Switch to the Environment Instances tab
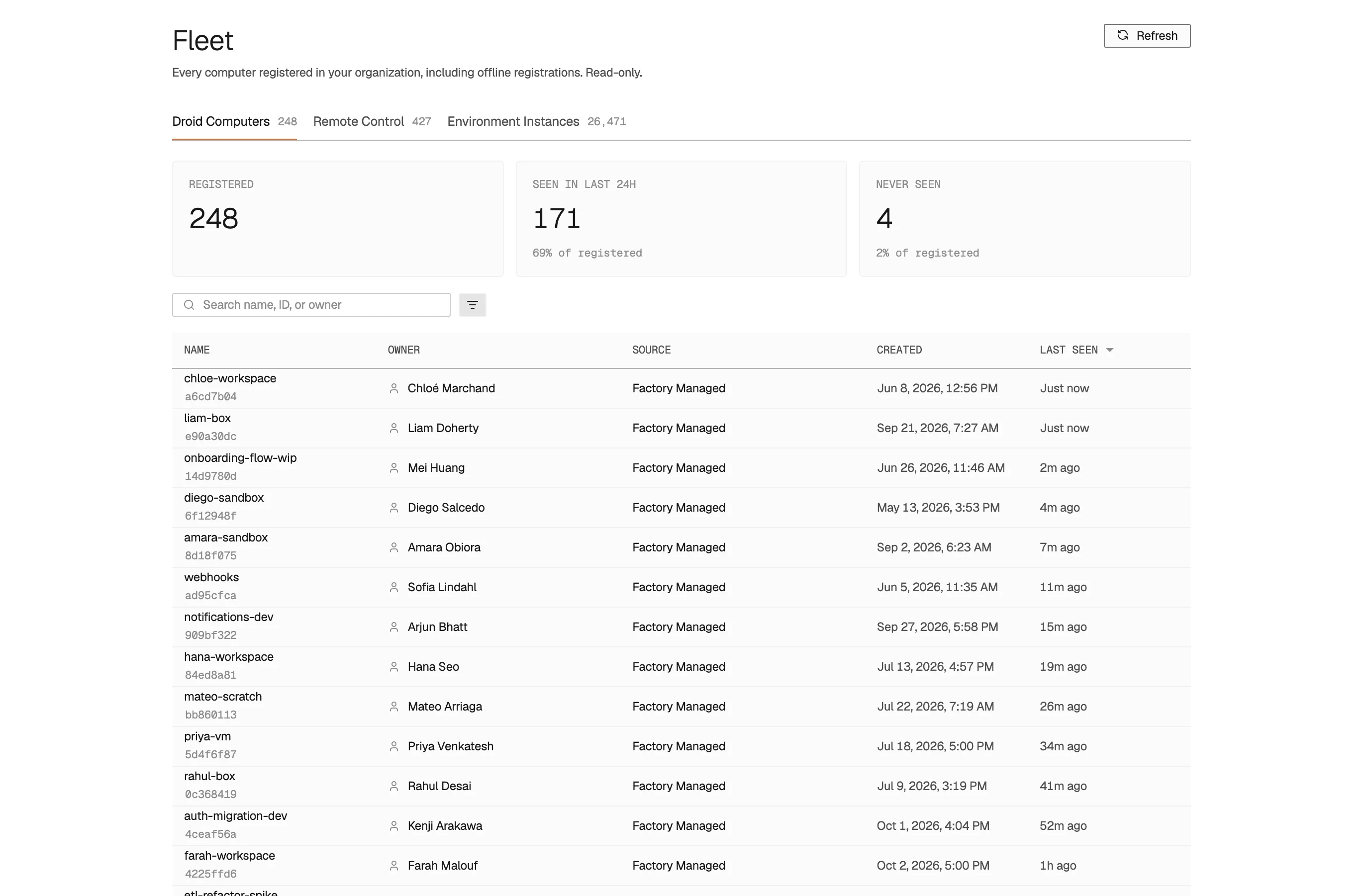1363x896 pixels. coord(536,121)
